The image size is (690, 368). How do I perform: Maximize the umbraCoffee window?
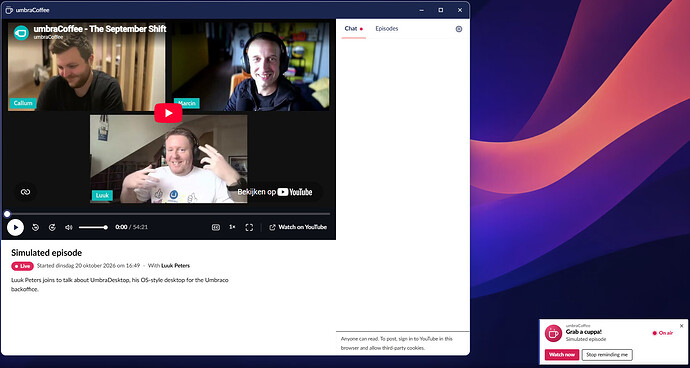440,10
